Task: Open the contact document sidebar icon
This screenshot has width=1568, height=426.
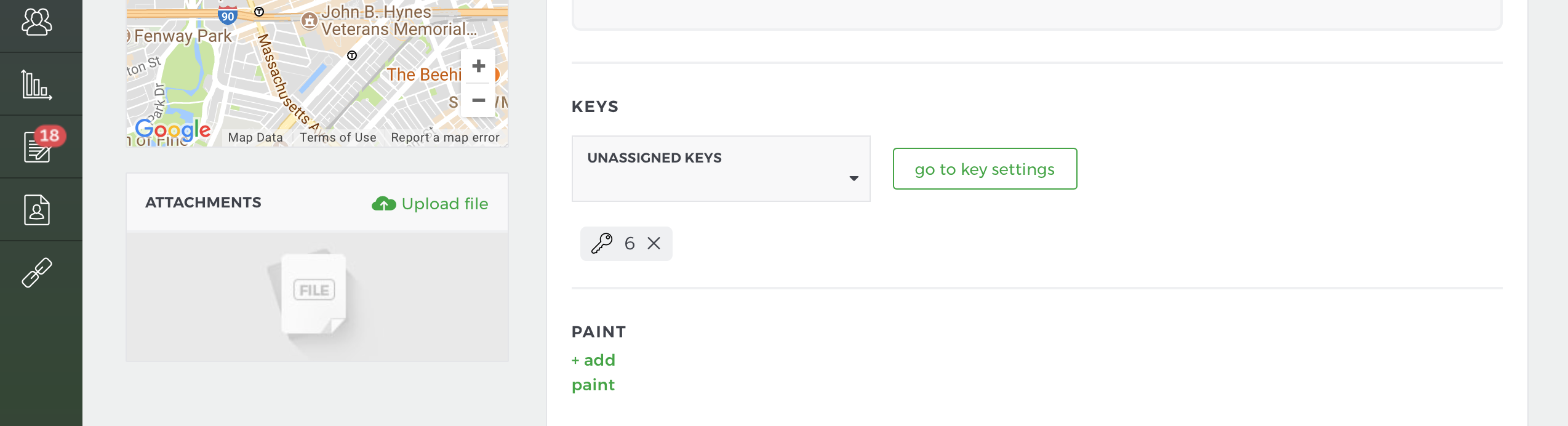Action: coord(37,210)
